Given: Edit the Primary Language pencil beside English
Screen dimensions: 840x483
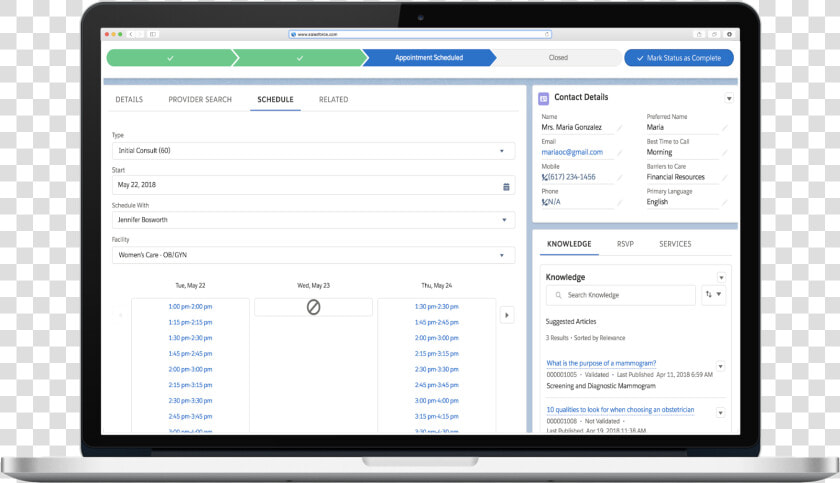Looking at the screenshot, I should point(724,202).
